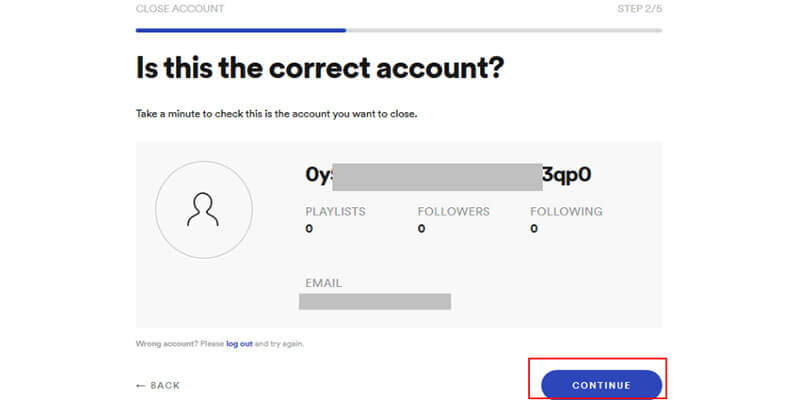800x400 pixels.
Task: Go back using the BACK link
Action: point(158,386)
